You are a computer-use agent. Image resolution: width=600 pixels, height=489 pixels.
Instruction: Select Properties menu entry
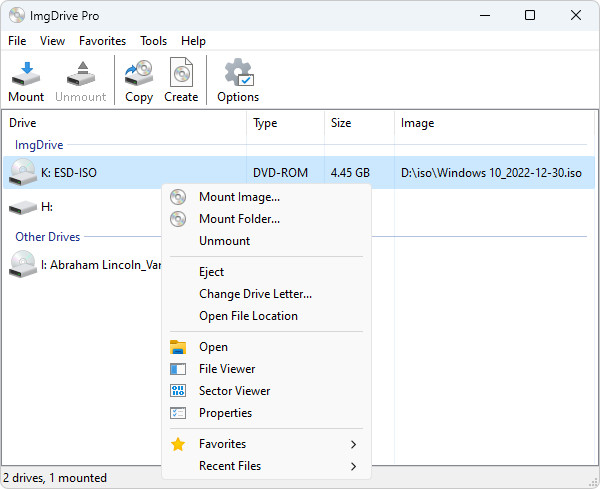point(225,413)
